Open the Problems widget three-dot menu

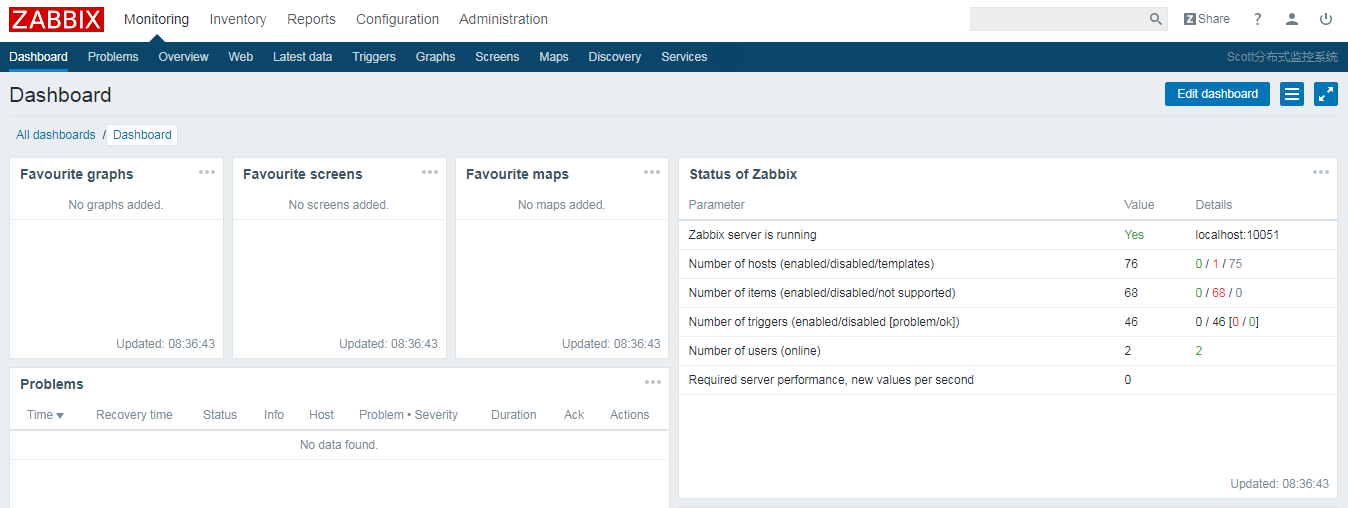[x=653, y=382]
